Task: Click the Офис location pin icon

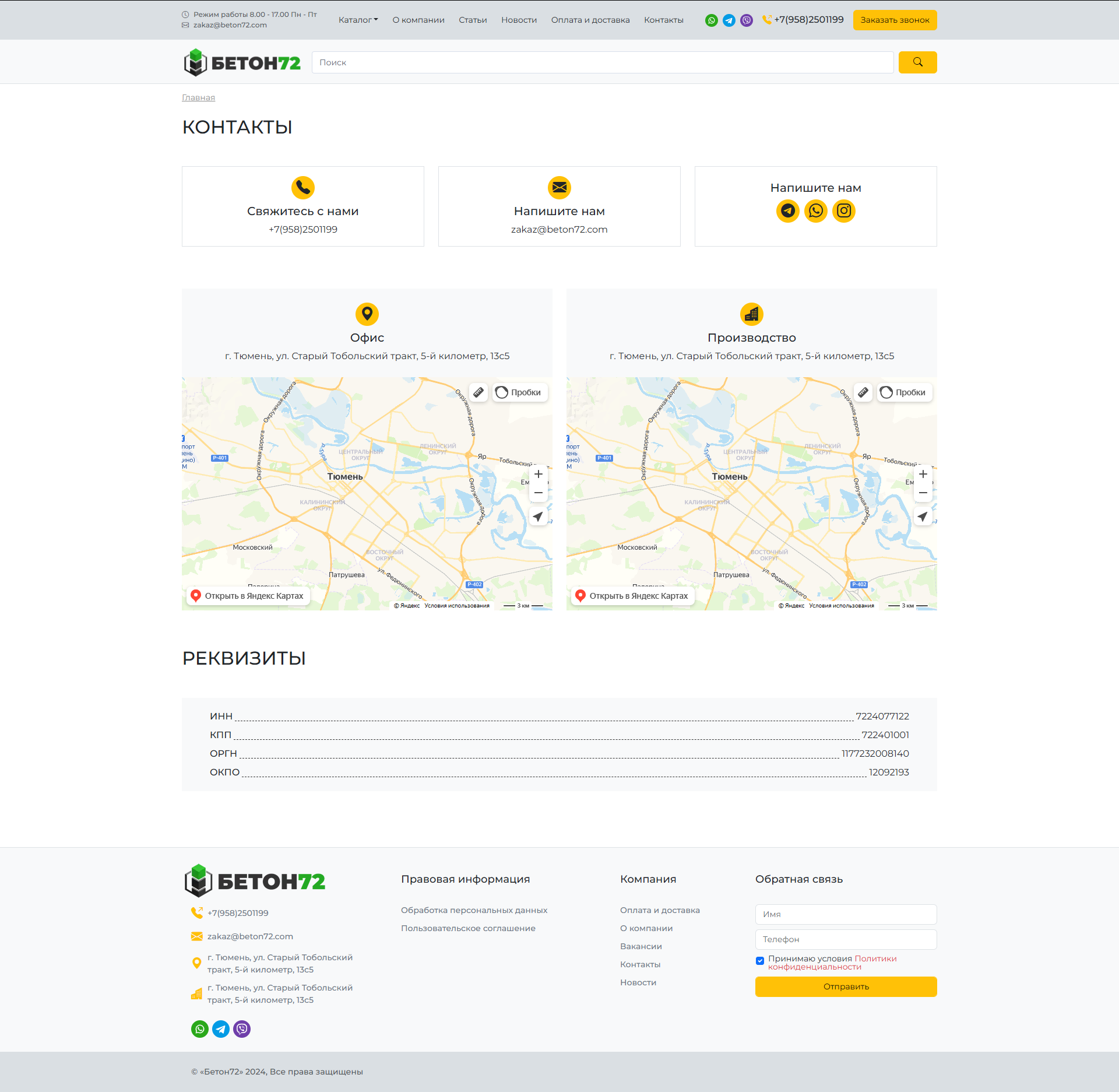Action: coord(367,314)
